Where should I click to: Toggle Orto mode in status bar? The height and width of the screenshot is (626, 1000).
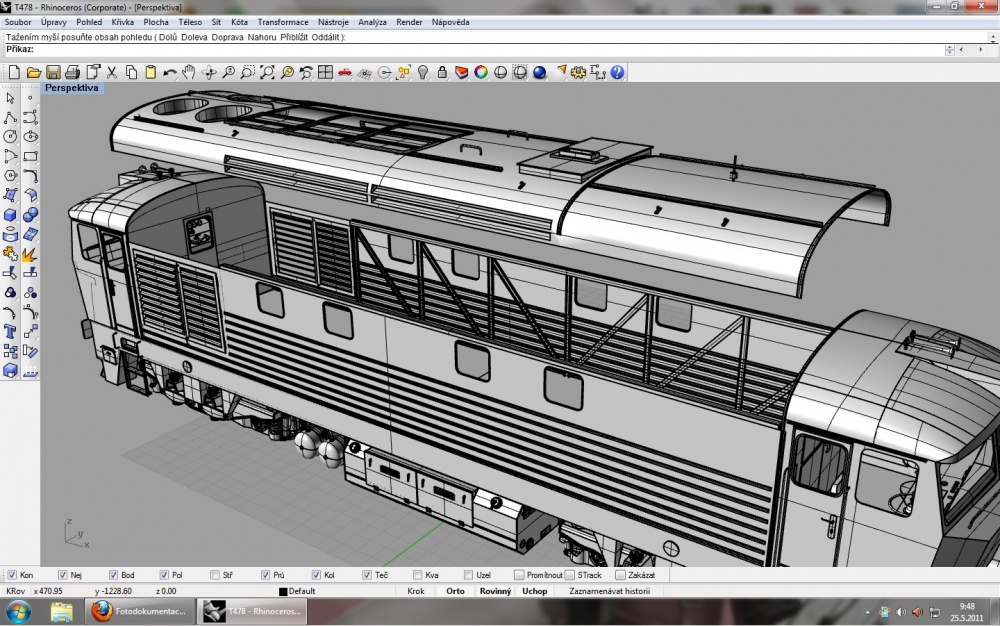point(455,592)
